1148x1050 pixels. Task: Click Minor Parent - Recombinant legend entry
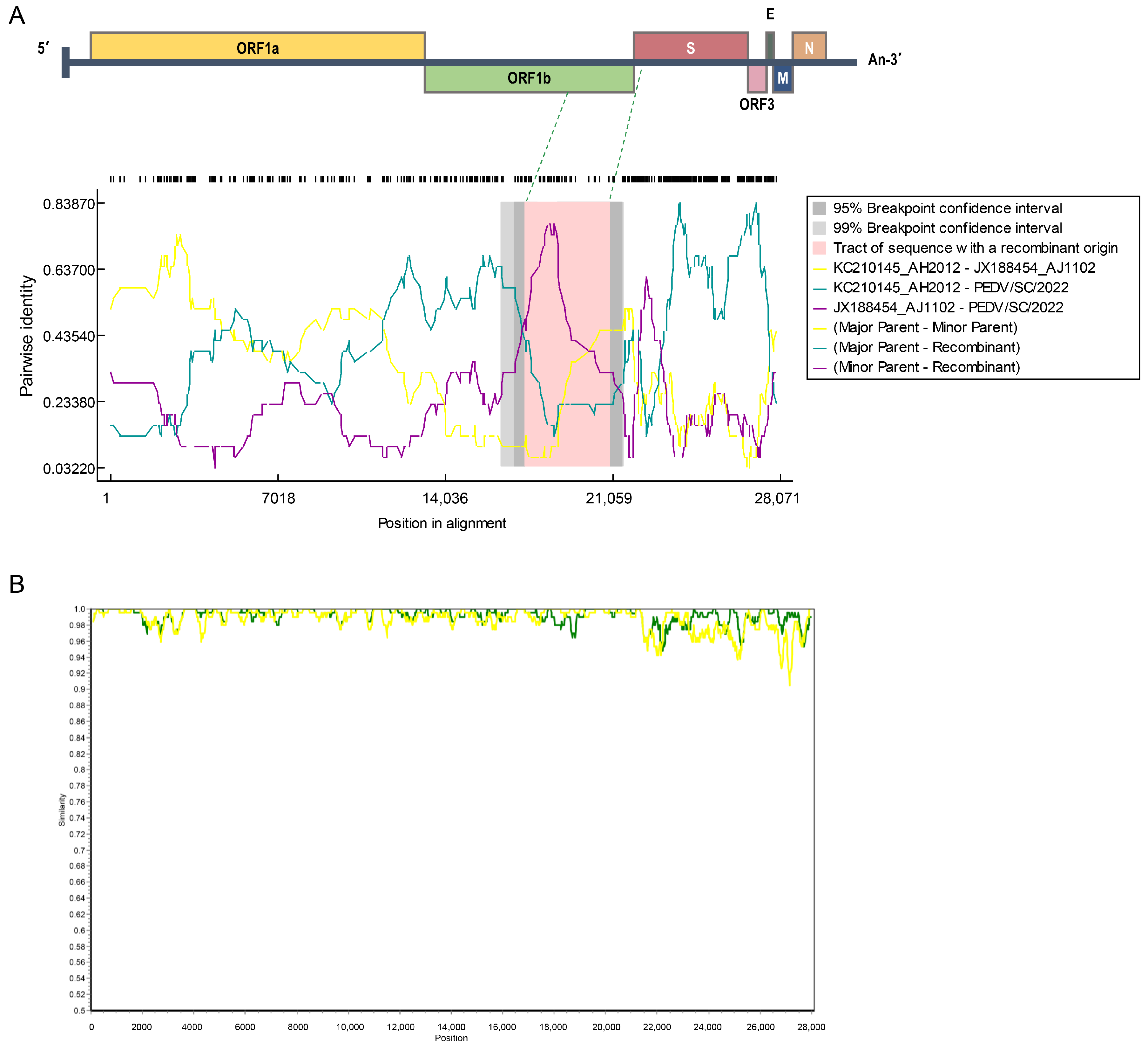[x=926, y=367]
